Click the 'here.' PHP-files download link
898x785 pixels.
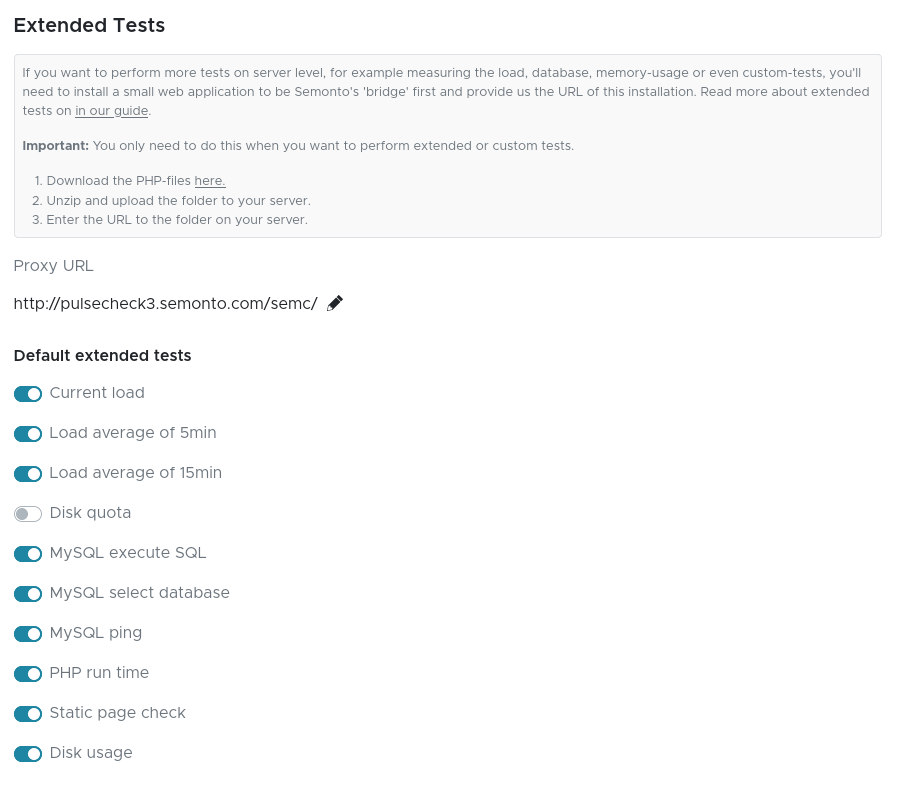[209, 181]
